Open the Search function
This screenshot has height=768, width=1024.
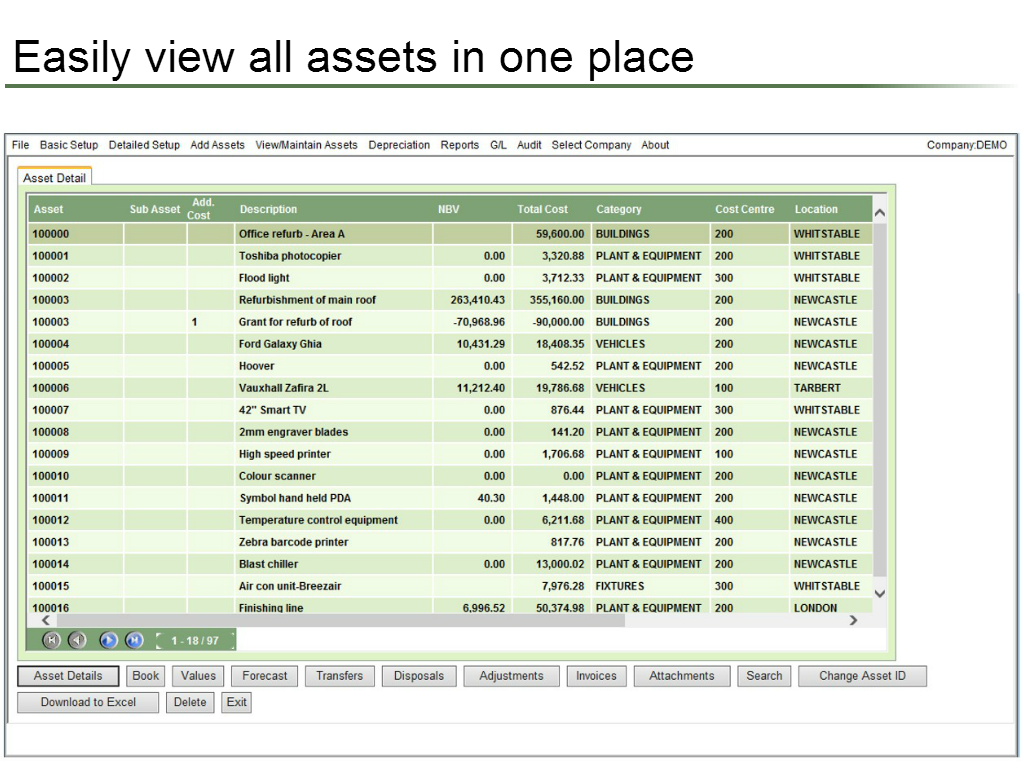click(764, 675)
